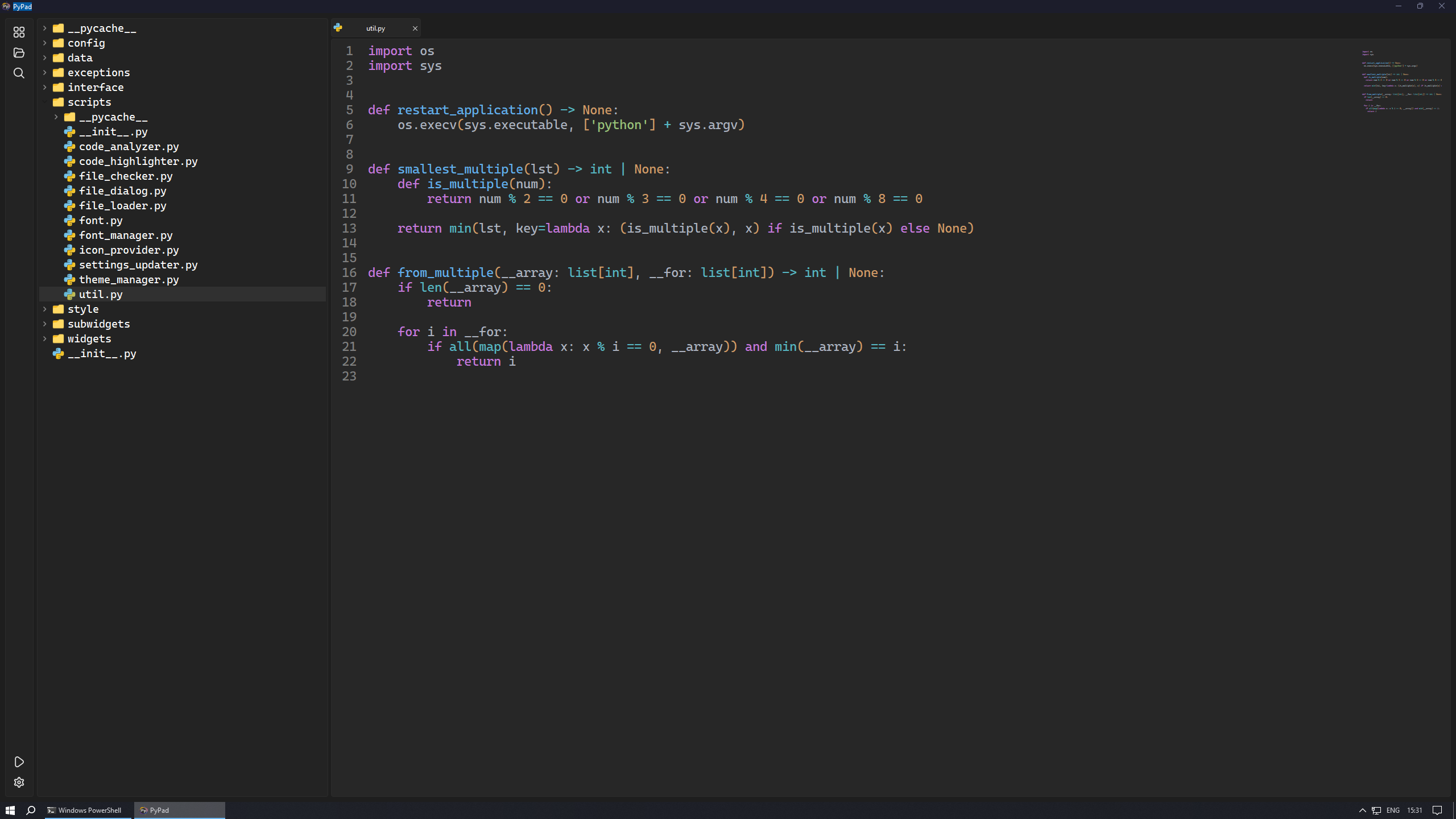The image size is (1456, 819).
Task: Open theme_manager.py file
Action: pyautogui.click(x=129, y=279)
